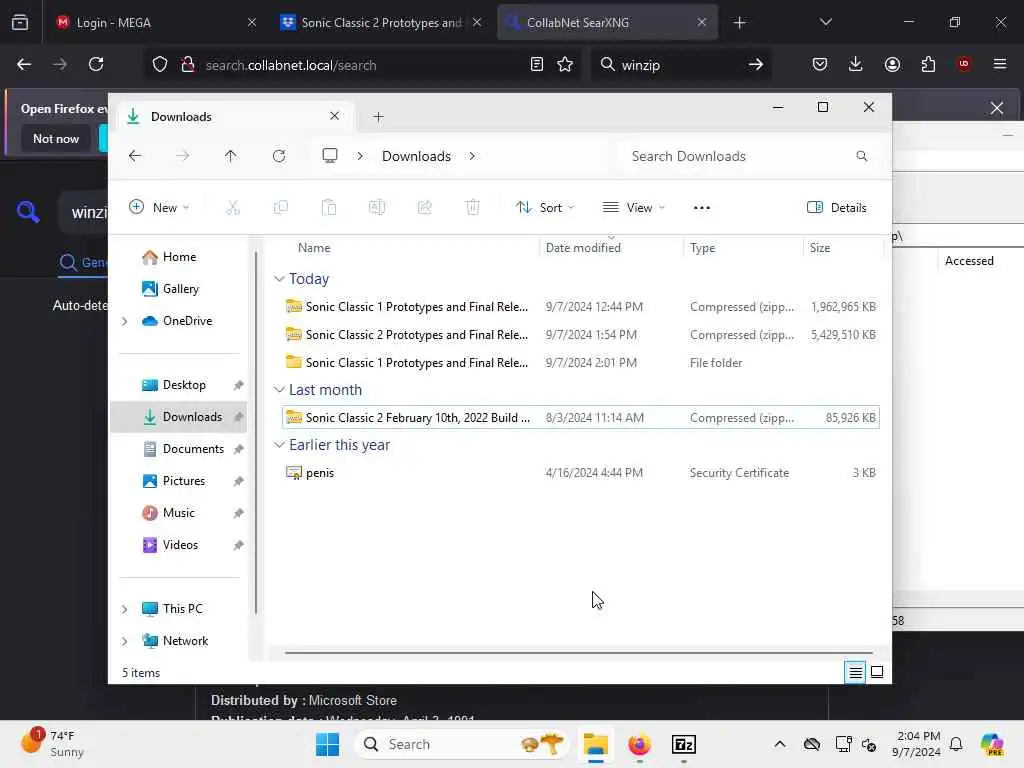This screenshot has height=768, width=1024.
Task: Open Firefox extensions puzzle icon
Action: click(928, 64)
